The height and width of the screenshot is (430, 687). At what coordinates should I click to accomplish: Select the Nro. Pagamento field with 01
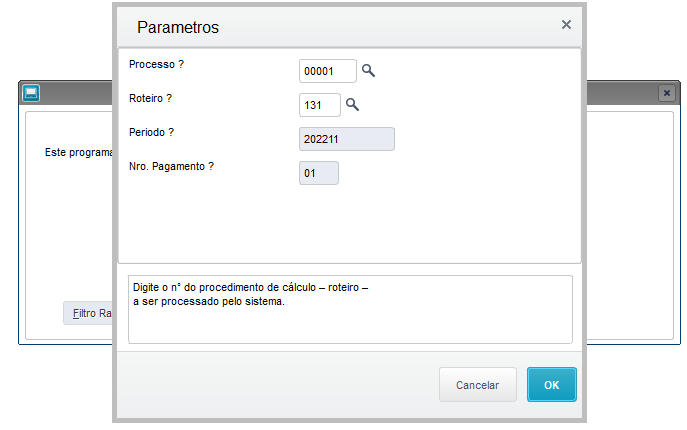click(x=319, y=173)
